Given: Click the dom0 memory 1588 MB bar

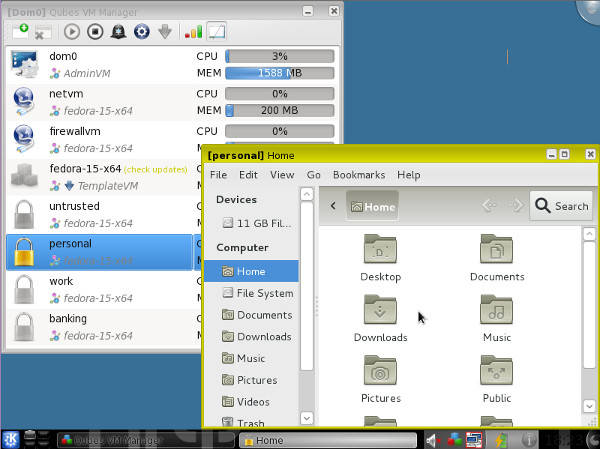Looking at the screenshot, I should tap(280, 73).
